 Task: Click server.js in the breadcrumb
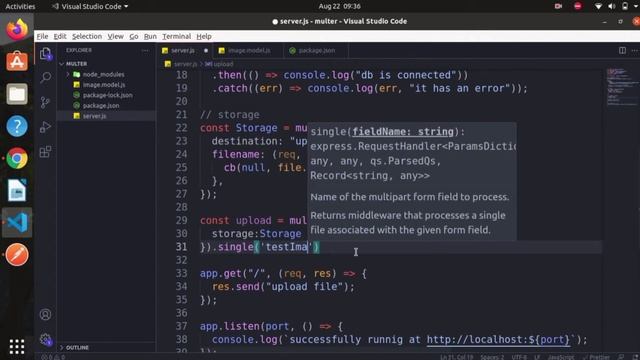coord(185,64)
